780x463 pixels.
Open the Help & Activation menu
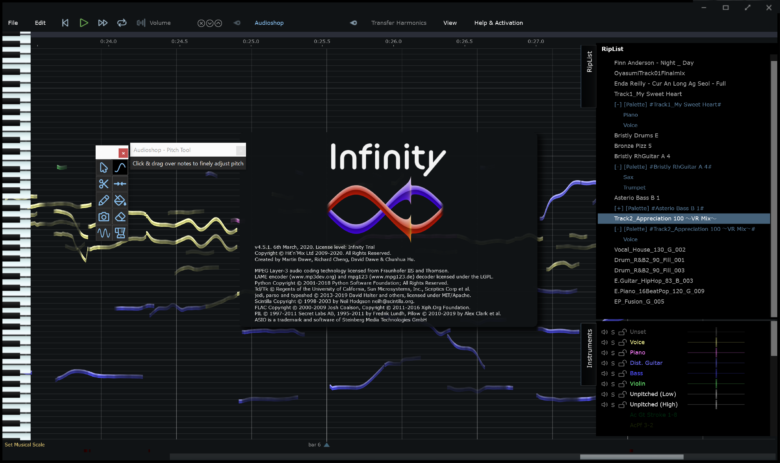click(498, 23)
